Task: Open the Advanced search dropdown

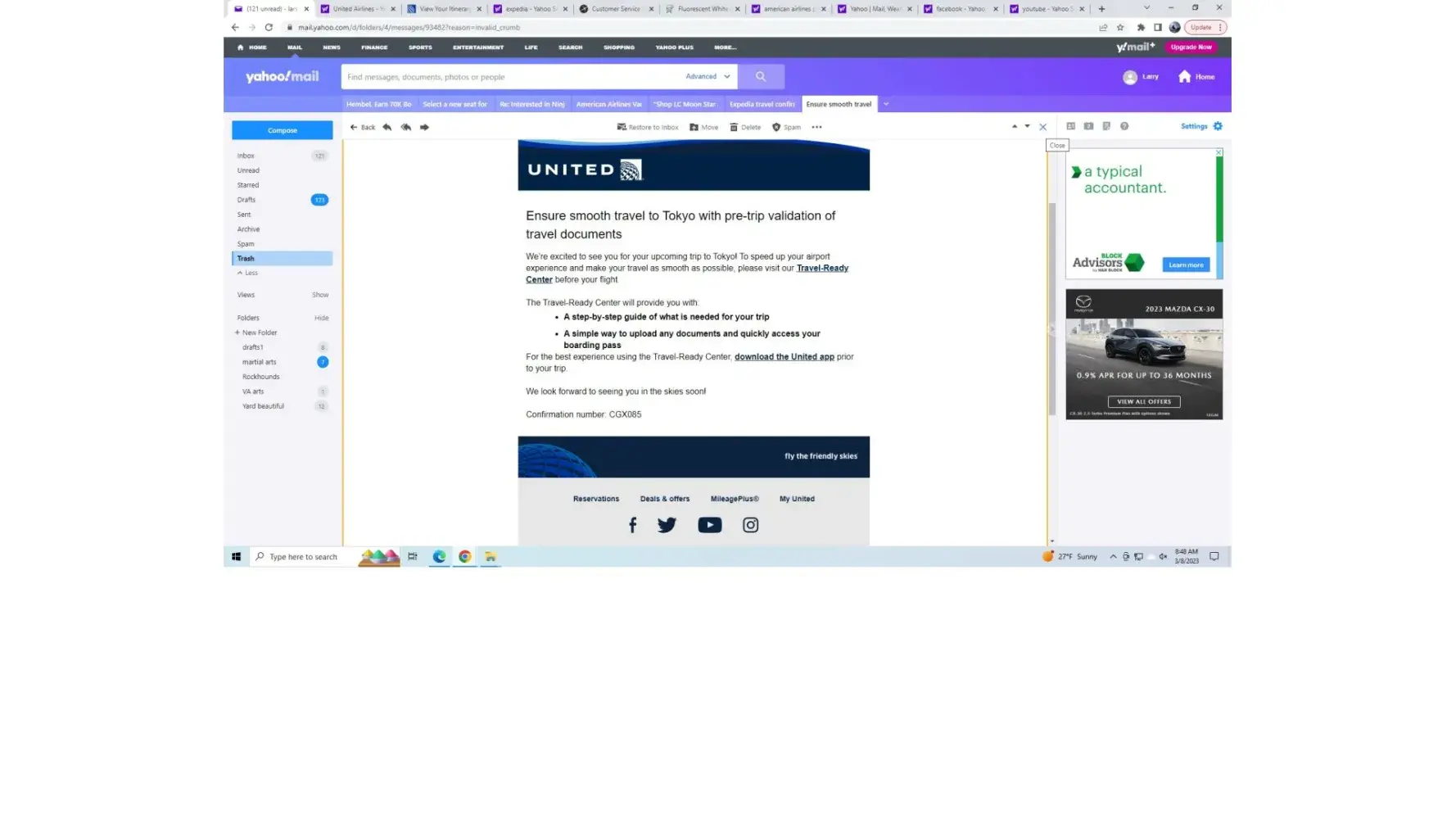Action: [708, 77]
